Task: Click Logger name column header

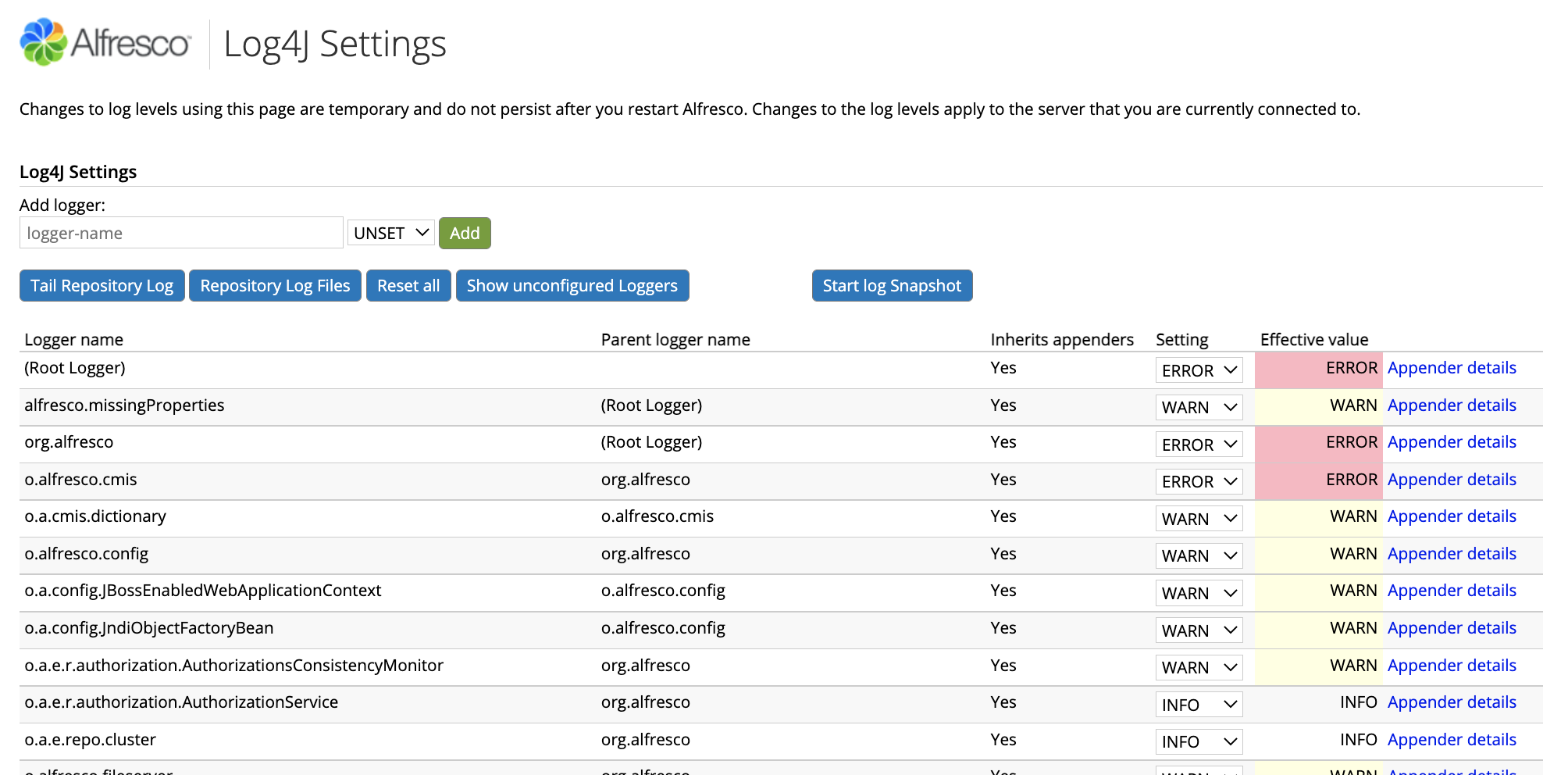Action: (x=74, y=340)
